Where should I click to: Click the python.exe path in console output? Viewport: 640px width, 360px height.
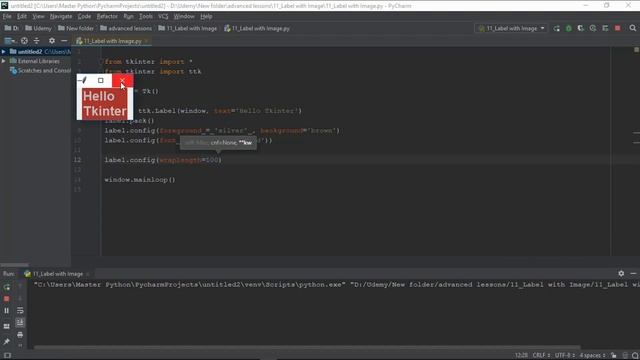pos(189,284)
